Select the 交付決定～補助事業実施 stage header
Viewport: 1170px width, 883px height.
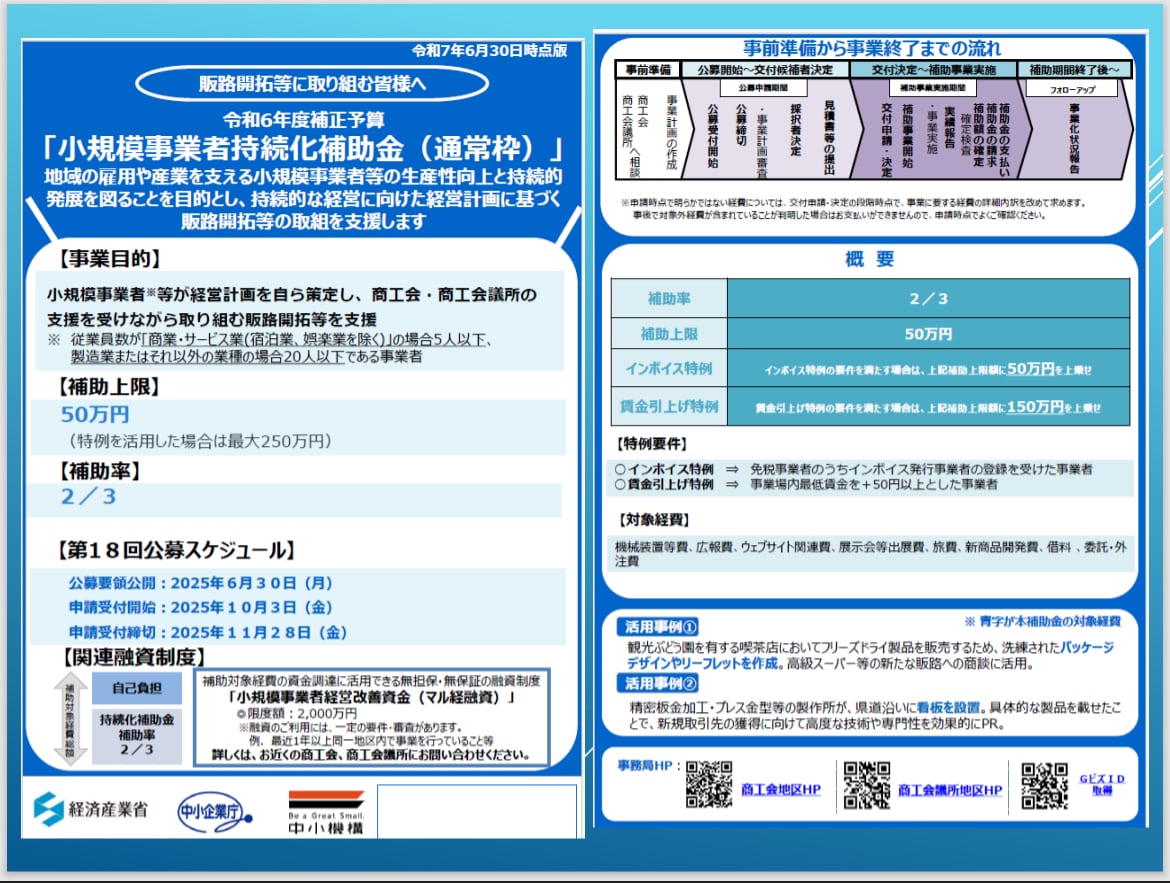click(x=933, y=69)
